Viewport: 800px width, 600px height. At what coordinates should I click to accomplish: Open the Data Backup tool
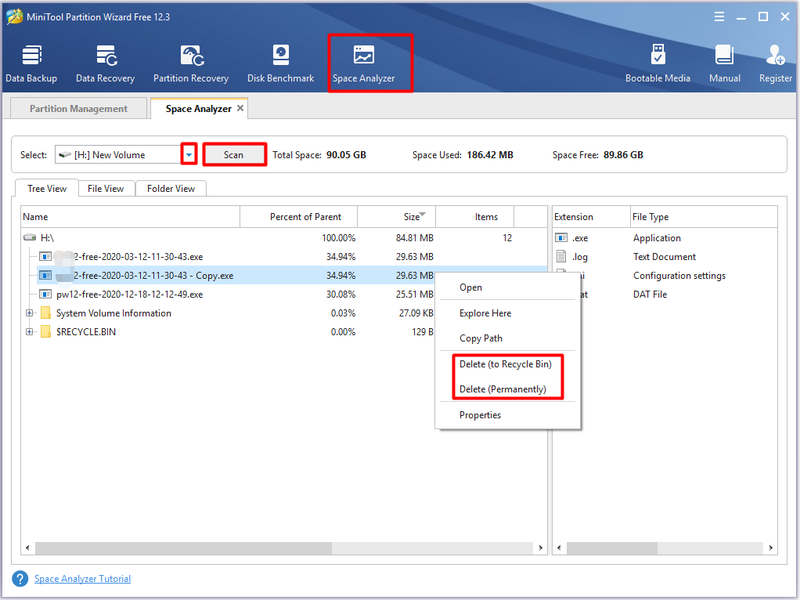(x=31, y=64)
